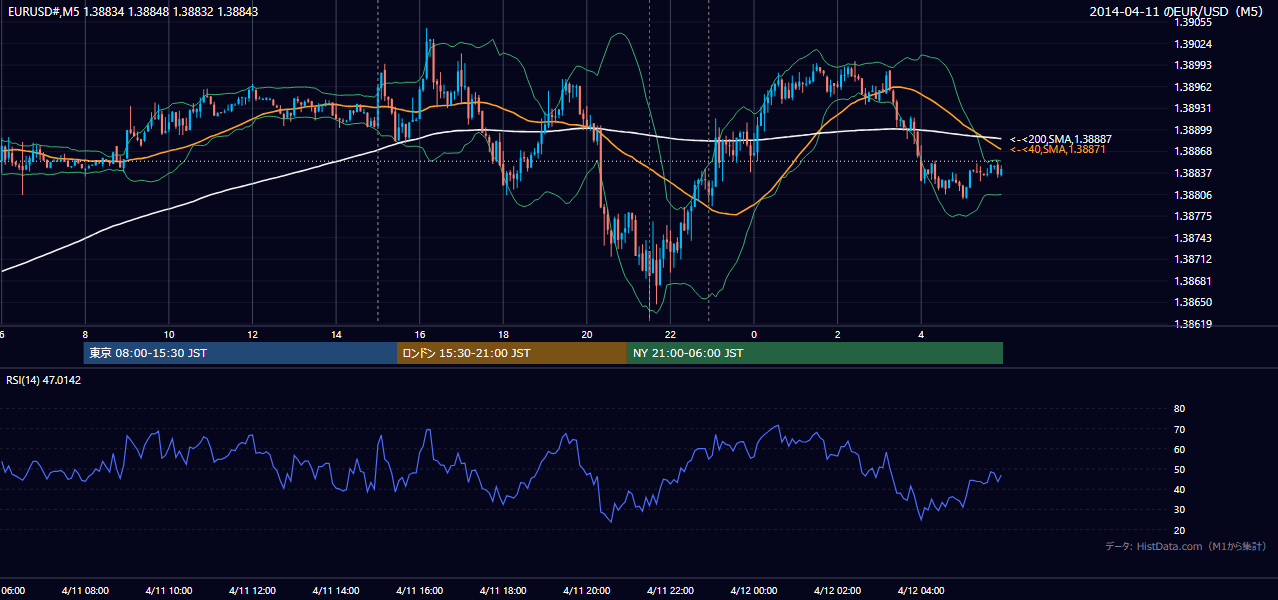
Task: Click hour tick 18 under price chart
Action: coord(503,335)
